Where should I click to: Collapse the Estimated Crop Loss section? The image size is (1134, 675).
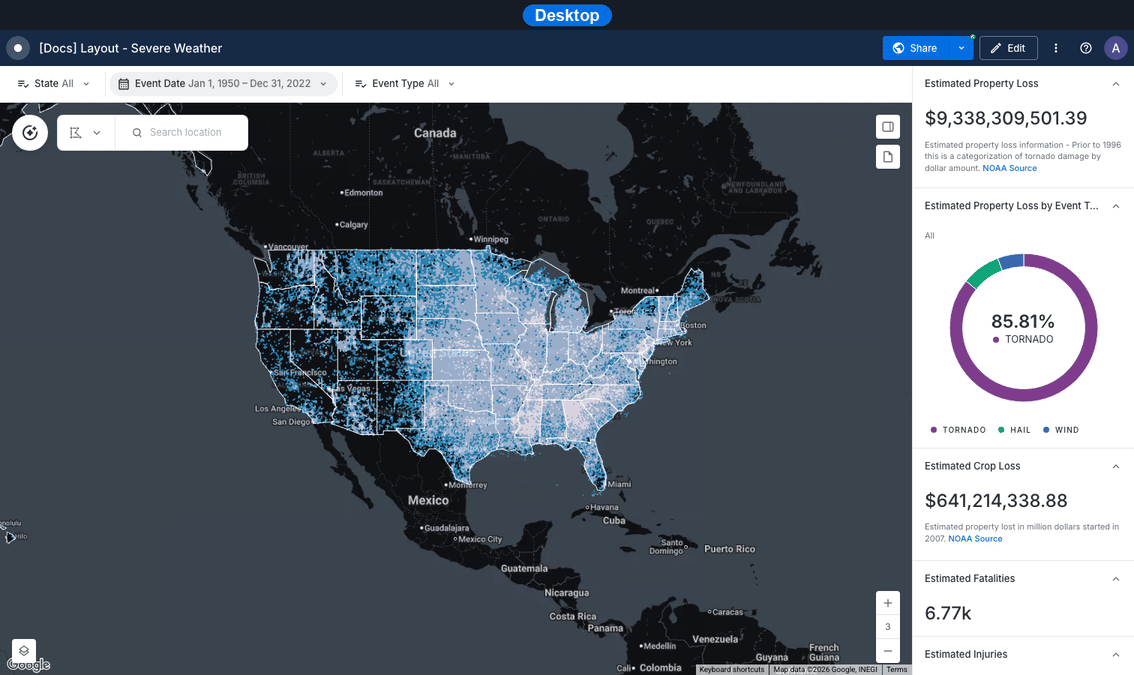pos(1115,467)
